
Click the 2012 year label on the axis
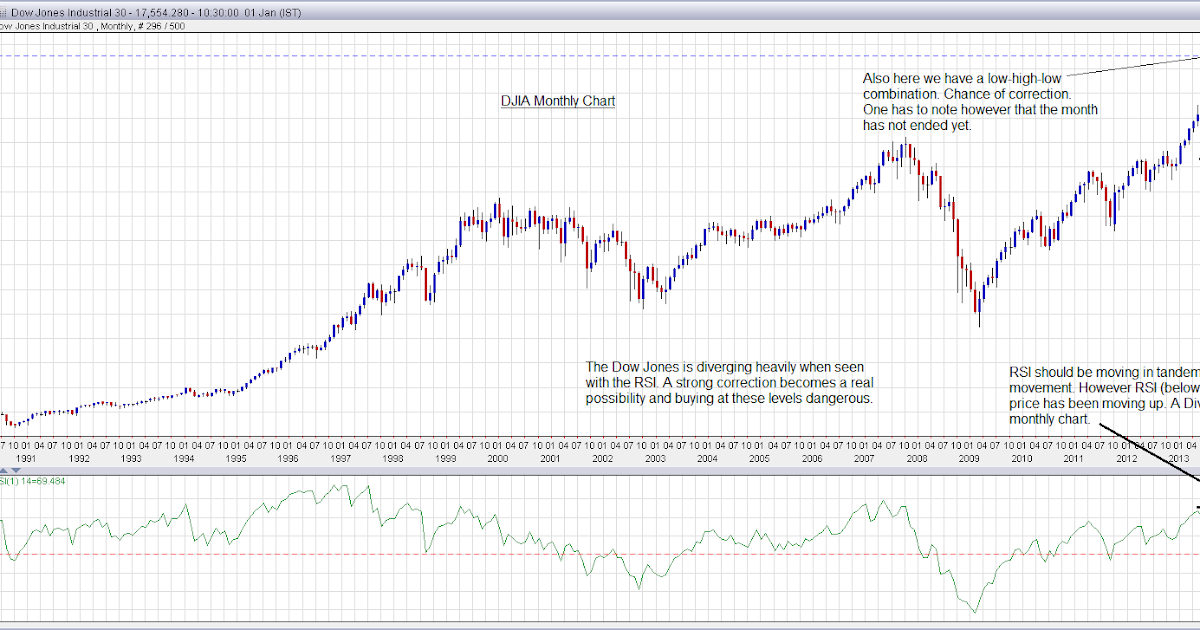tap(1126, 459)
